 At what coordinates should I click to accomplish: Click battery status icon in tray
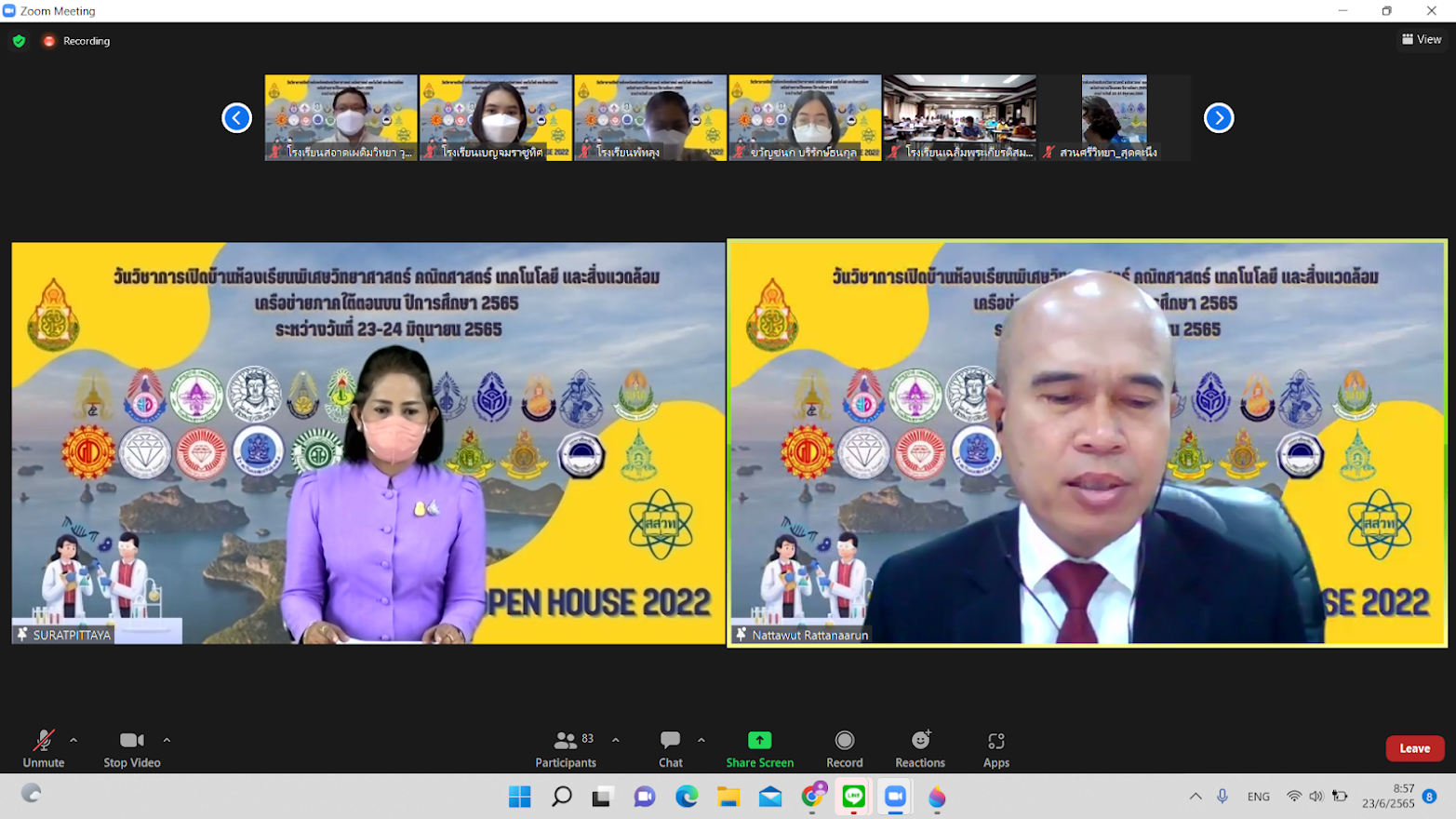pyautogui.click(x=1340, y=797)
